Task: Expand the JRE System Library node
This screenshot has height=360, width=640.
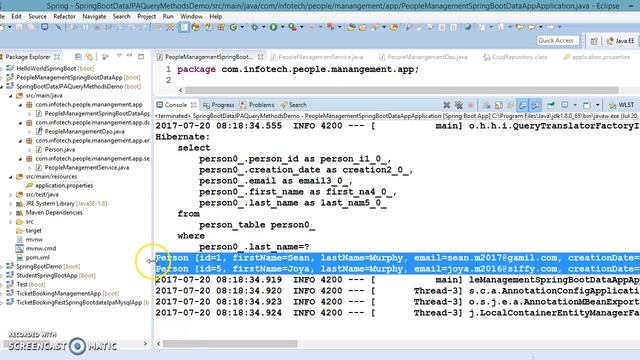Action: (11, 204)
